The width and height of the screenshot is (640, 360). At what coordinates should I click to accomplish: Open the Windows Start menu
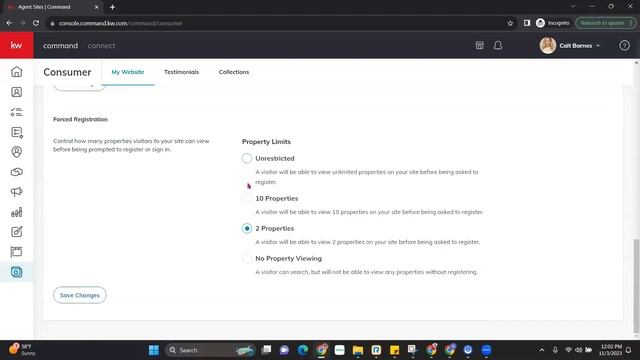point(154,350)
